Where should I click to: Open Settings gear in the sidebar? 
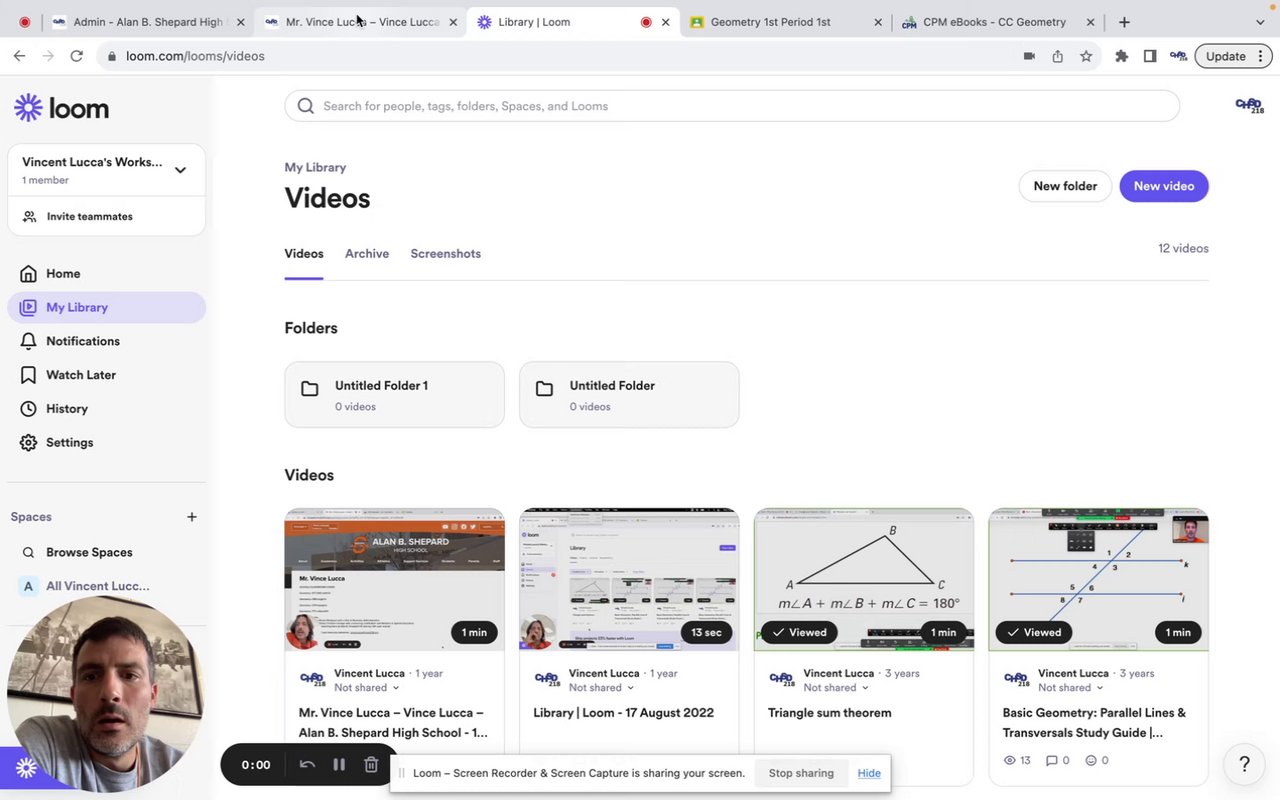click(28, 442)
